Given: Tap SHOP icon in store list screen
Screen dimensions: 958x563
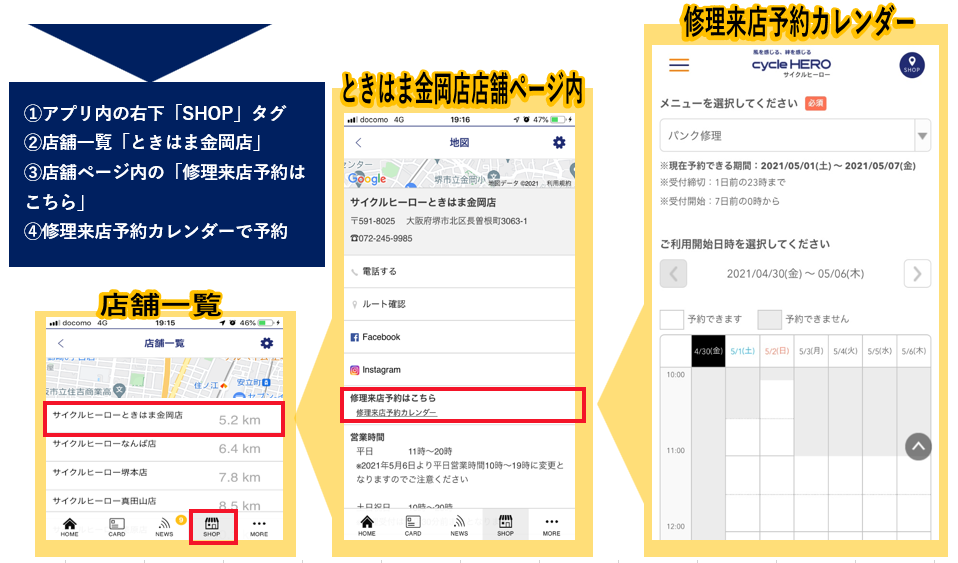Looking at the screenshot, I should pos(211,527).
